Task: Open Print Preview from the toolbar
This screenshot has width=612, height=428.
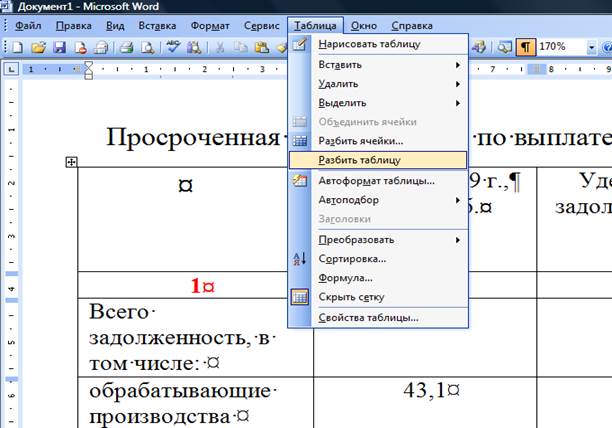Action: point(146,47)
